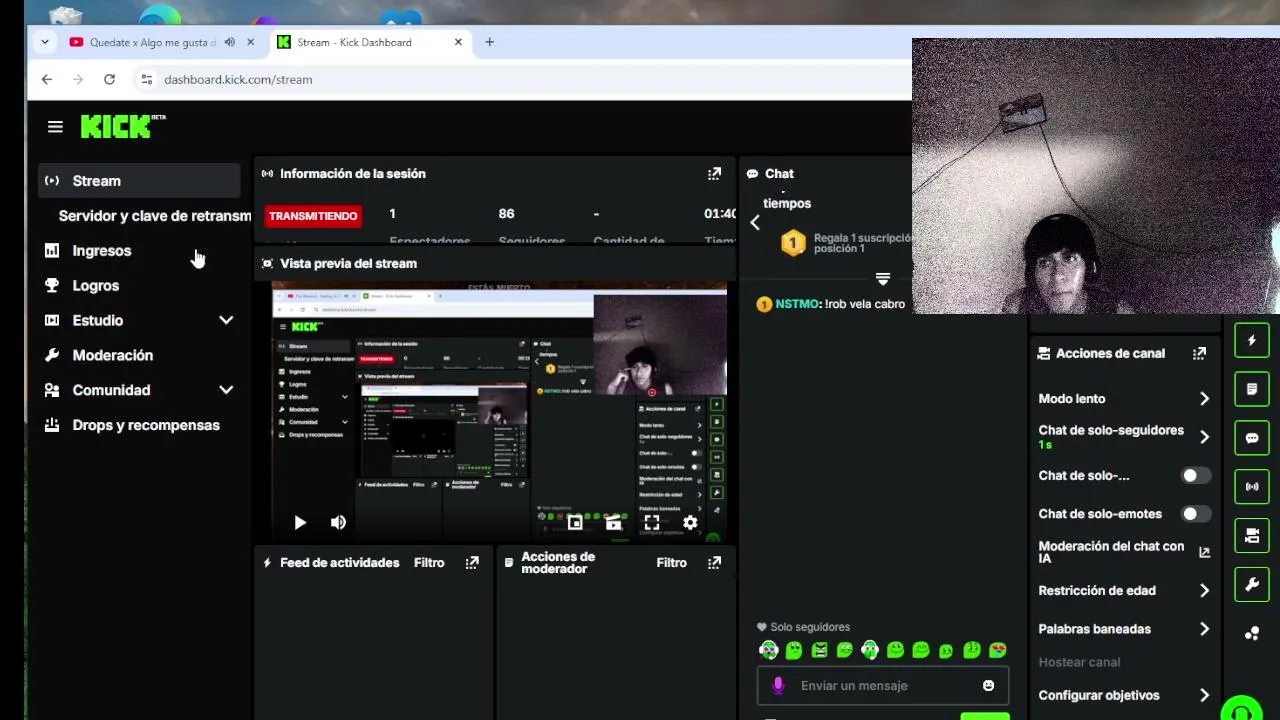
Task: Click the green headset support button
Action: pyautogui.click(x=1242, y=709)
